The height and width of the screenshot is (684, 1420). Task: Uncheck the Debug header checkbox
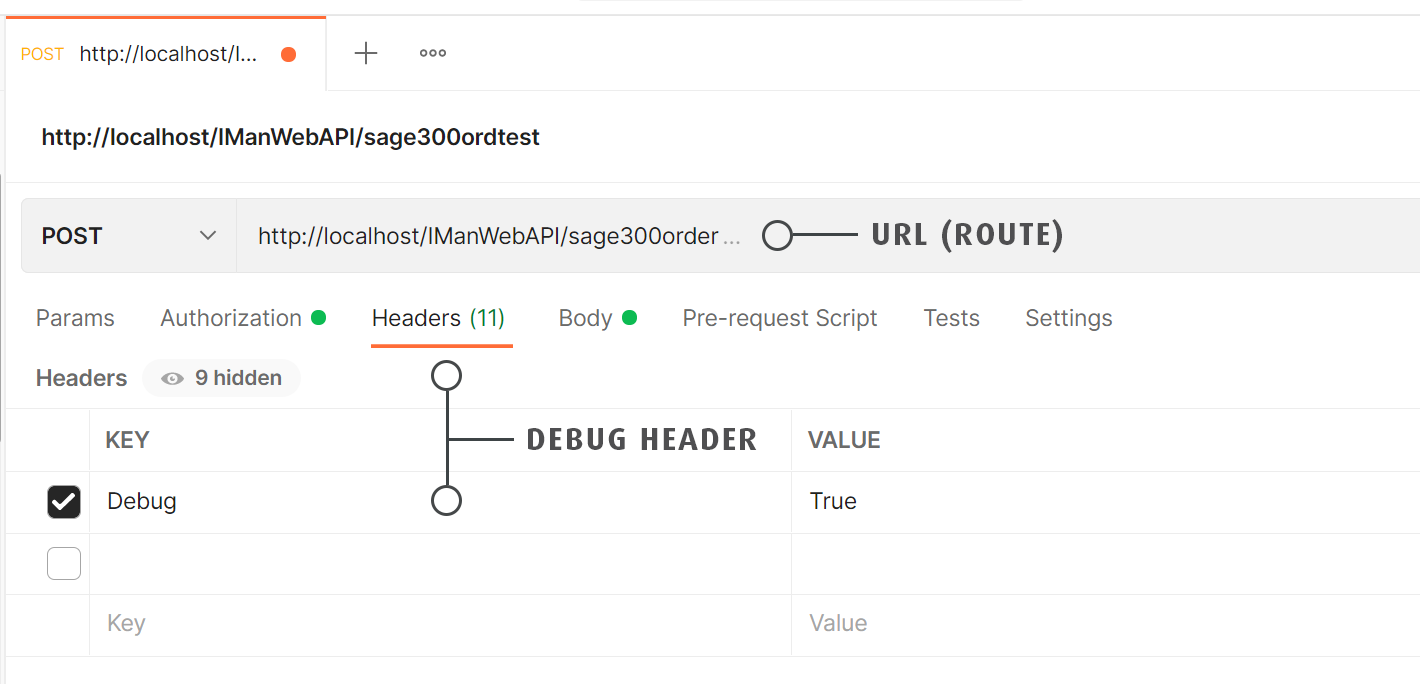pos(64,502)
